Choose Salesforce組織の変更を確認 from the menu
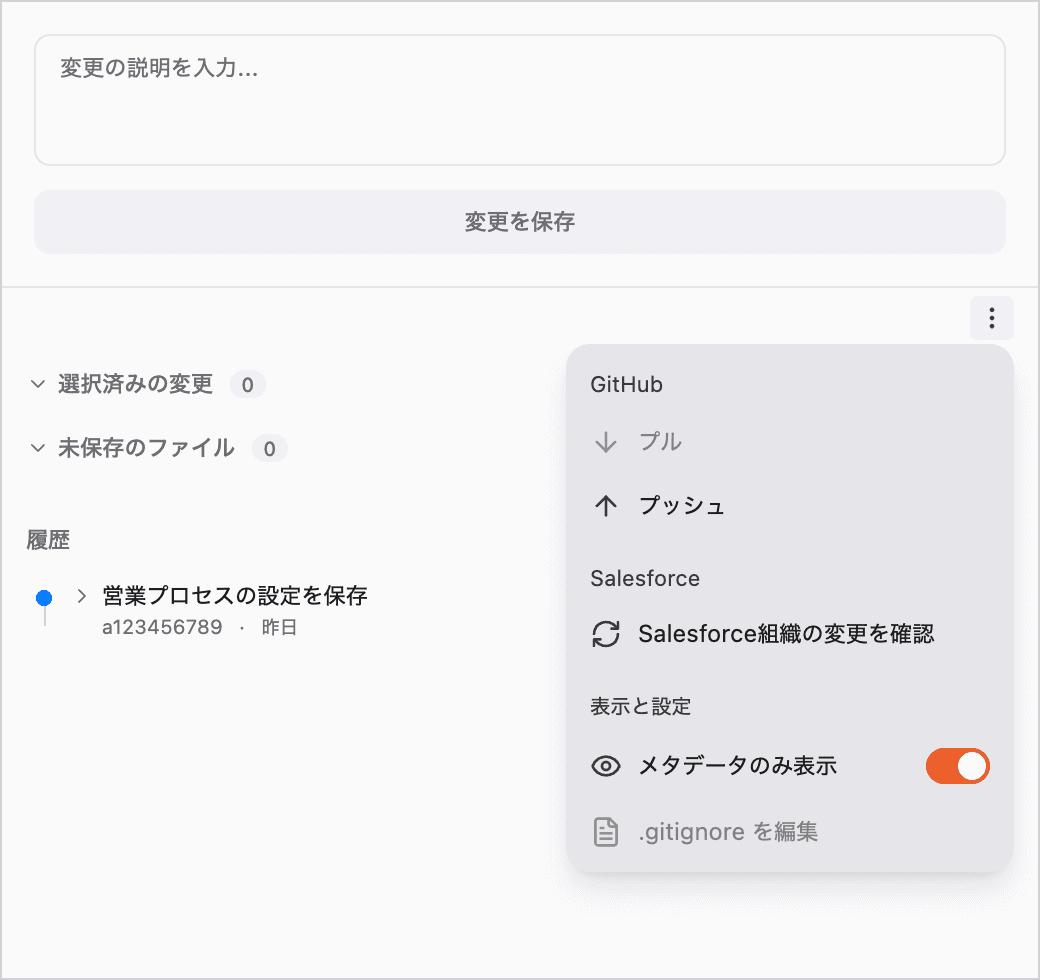Viewport: 1040px width, 980px height. [x=789, y=634]
